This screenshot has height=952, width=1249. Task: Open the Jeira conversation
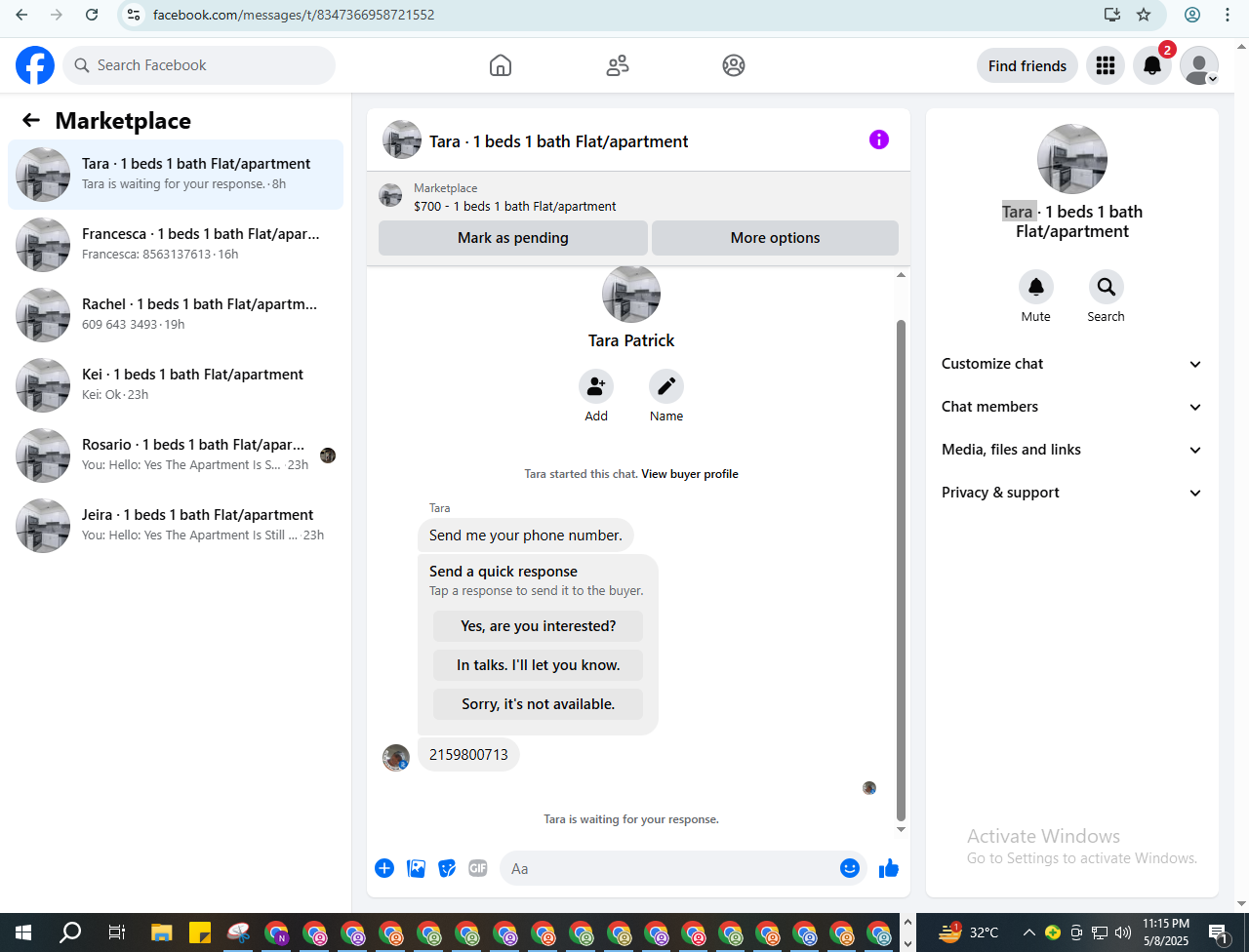(176, 526)
